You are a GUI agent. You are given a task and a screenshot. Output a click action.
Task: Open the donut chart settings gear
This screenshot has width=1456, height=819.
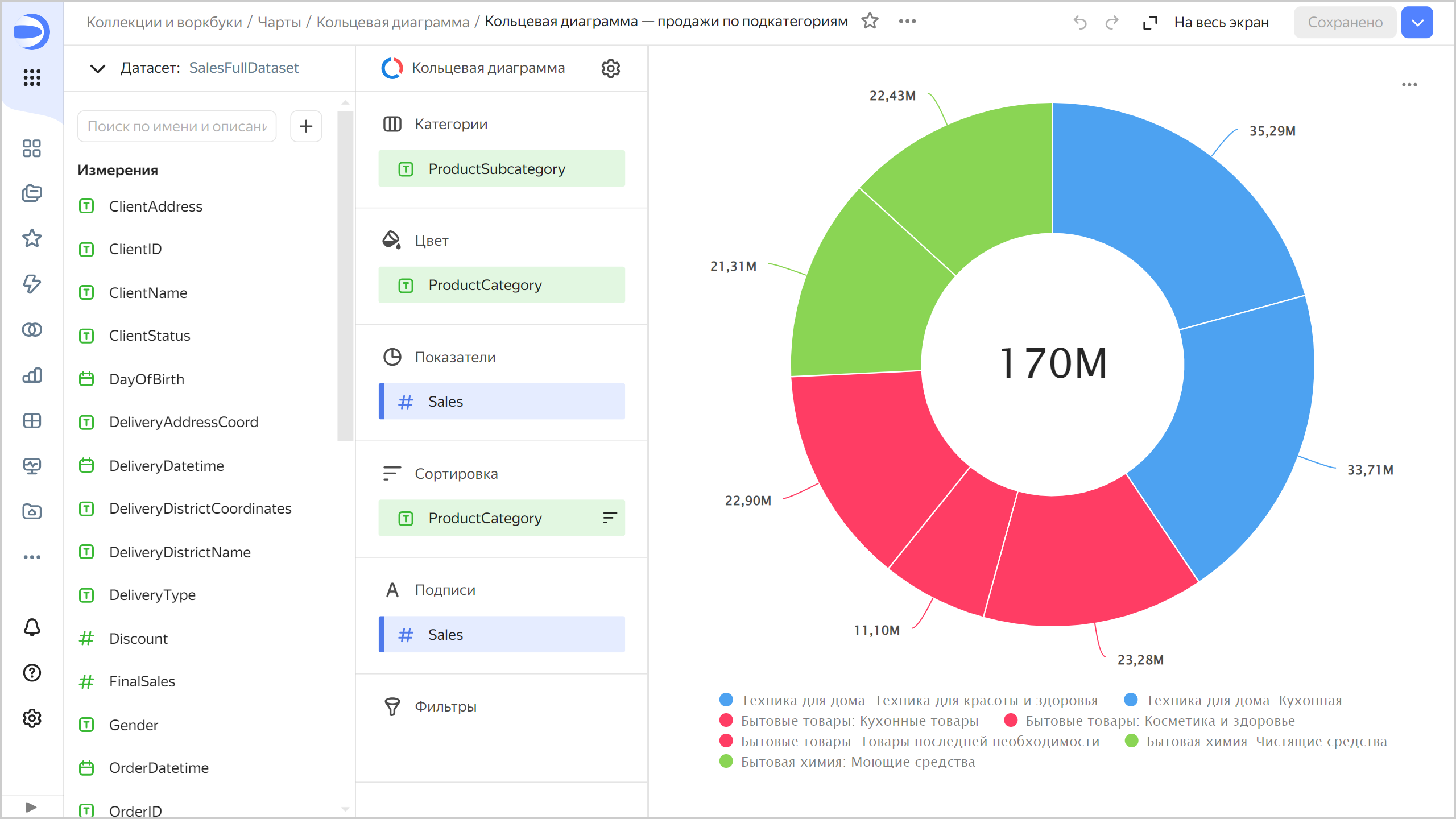[610, 68]
